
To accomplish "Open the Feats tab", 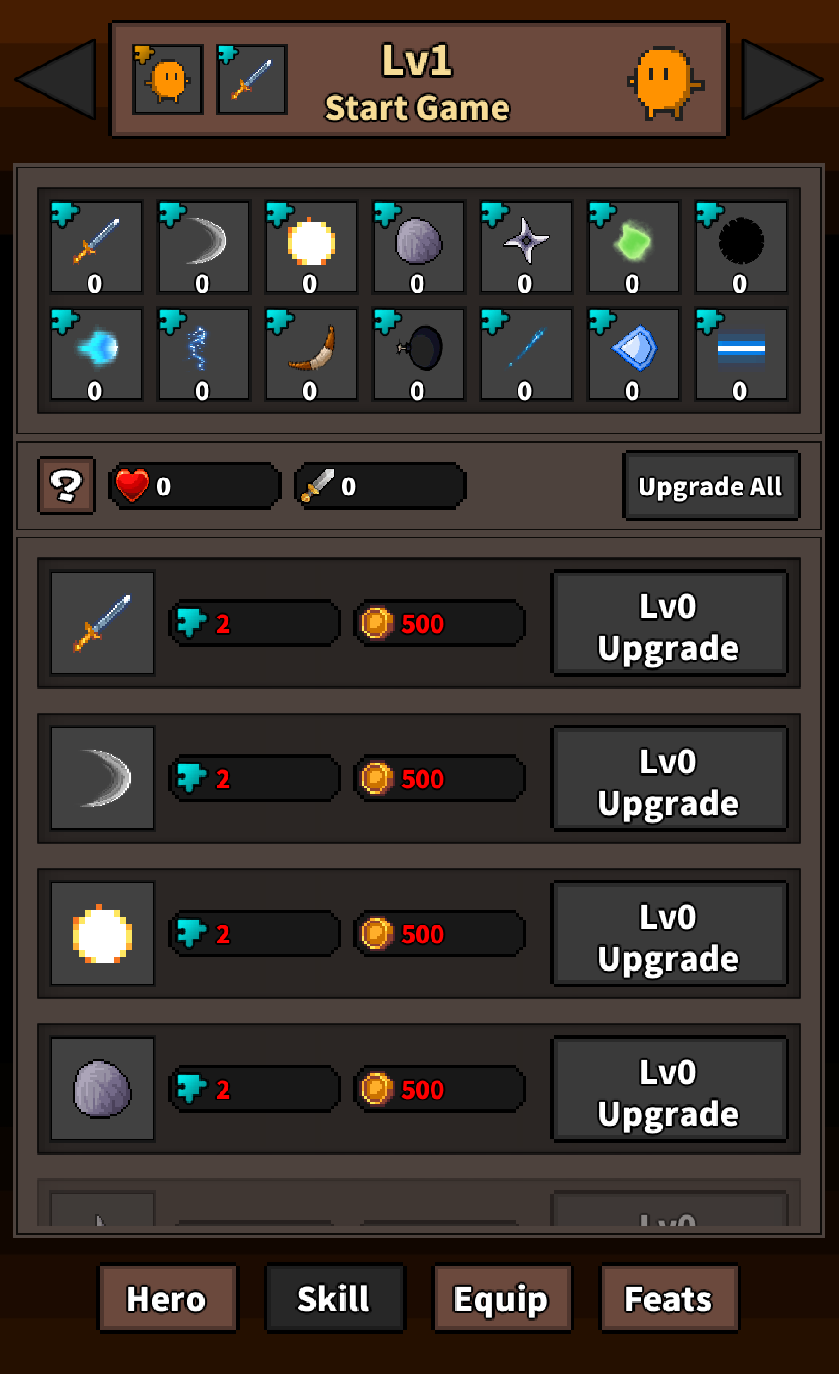I will click(x=669, y=1299).
